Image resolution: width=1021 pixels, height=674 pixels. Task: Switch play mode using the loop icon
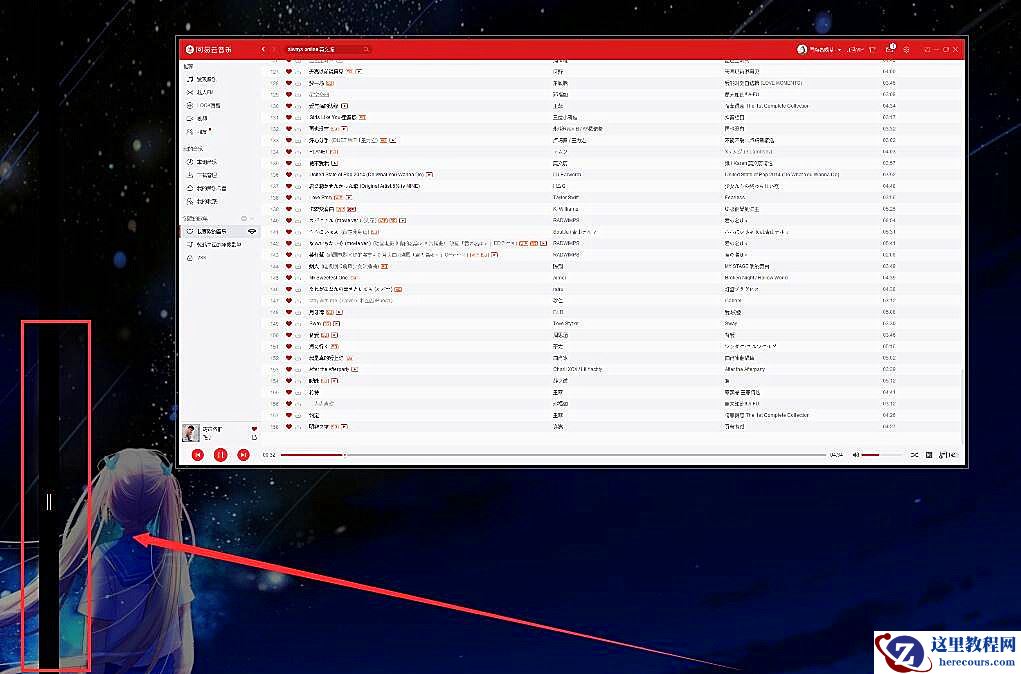[x=915, y=454]
